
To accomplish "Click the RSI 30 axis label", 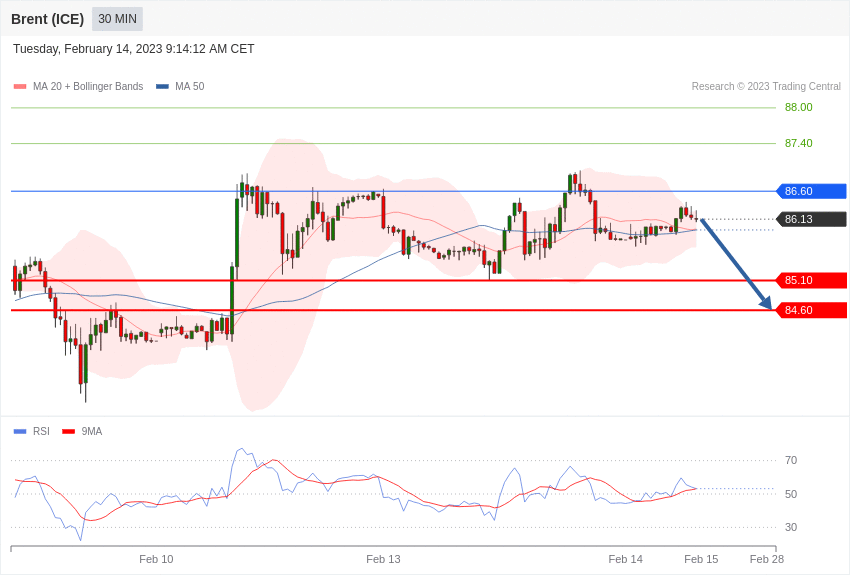I will 791,527.
